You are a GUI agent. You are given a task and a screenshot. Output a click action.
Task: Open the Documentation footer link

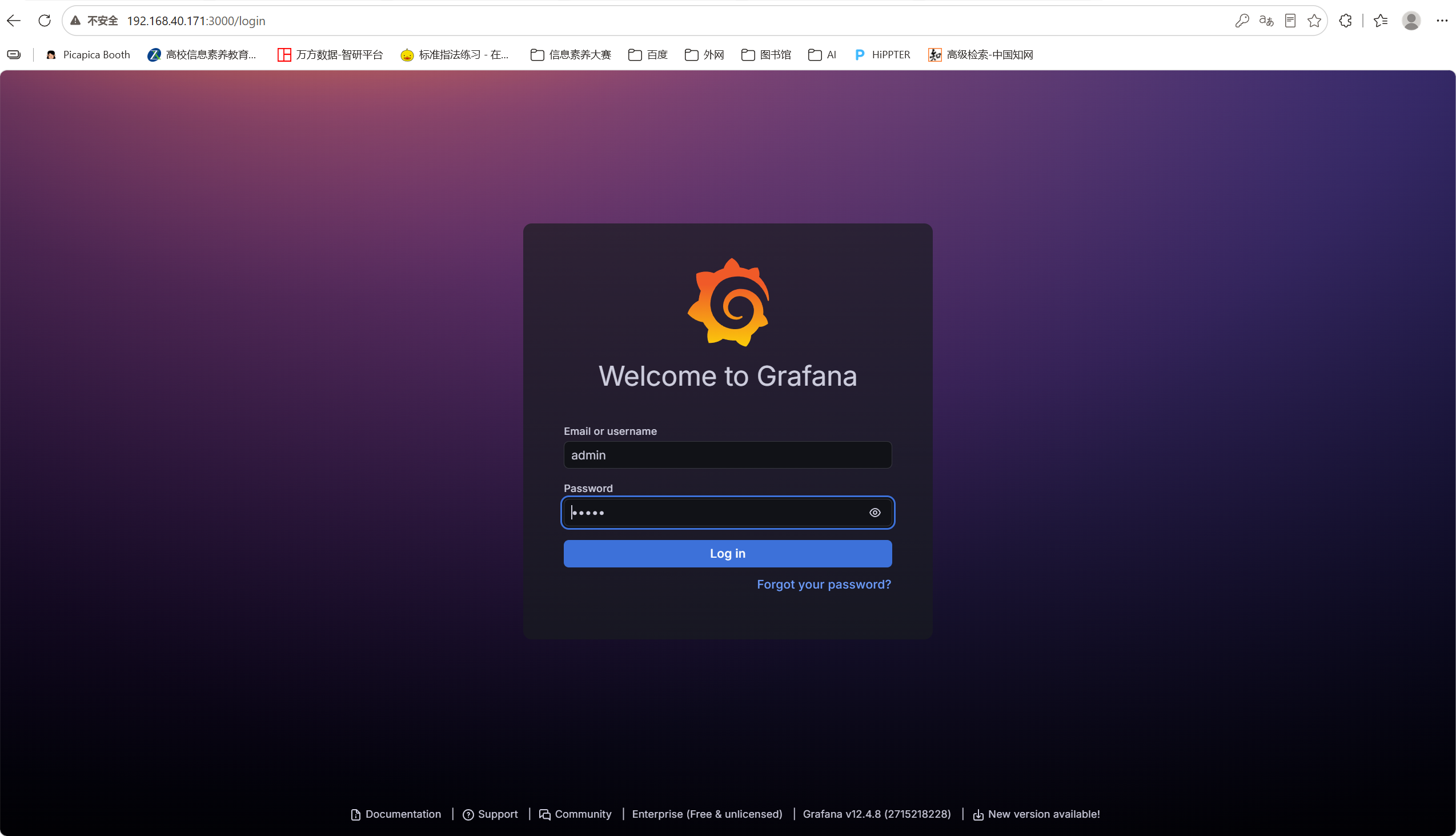click(x=396, y=814)
